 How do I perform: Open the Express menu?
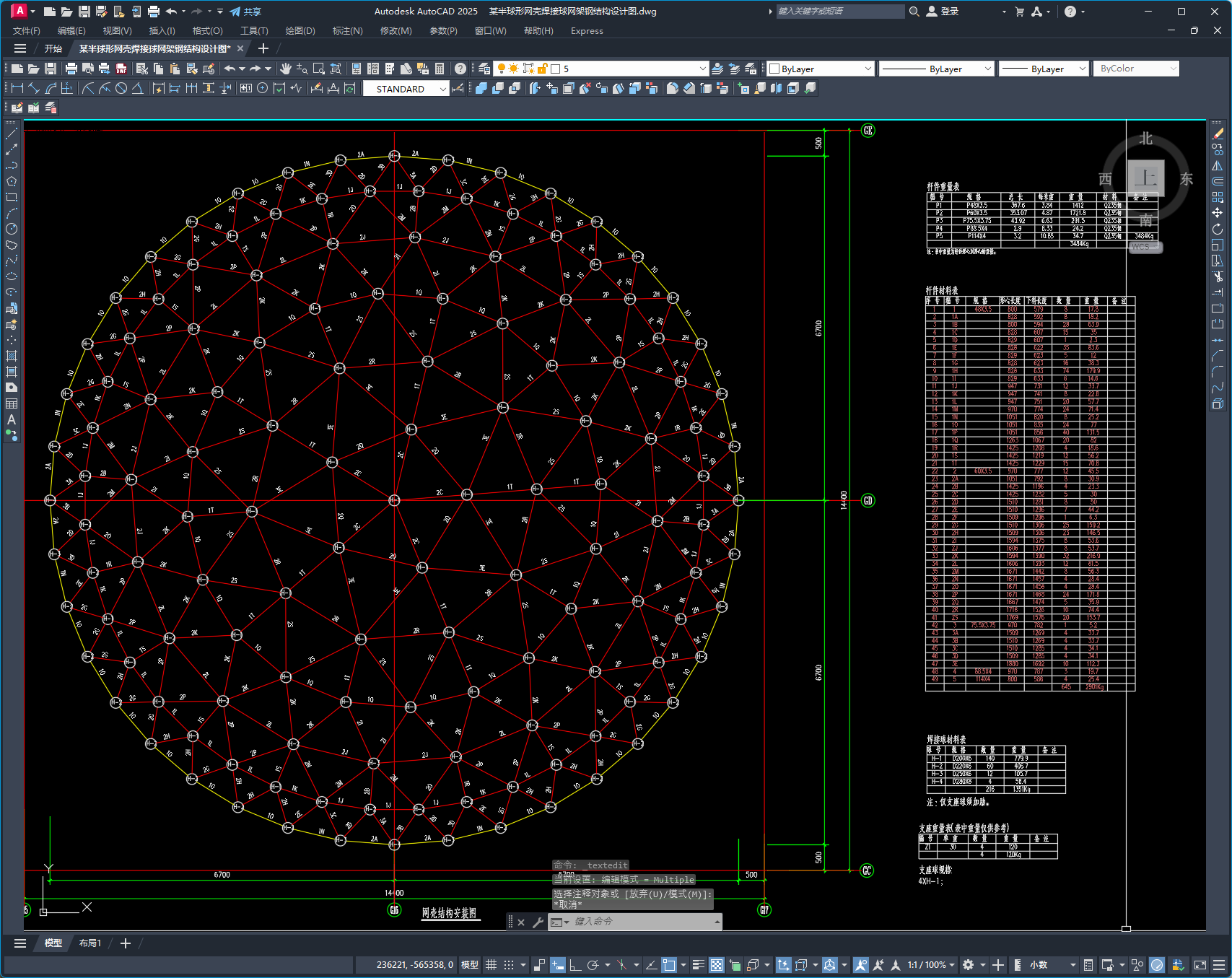(587, 31)
